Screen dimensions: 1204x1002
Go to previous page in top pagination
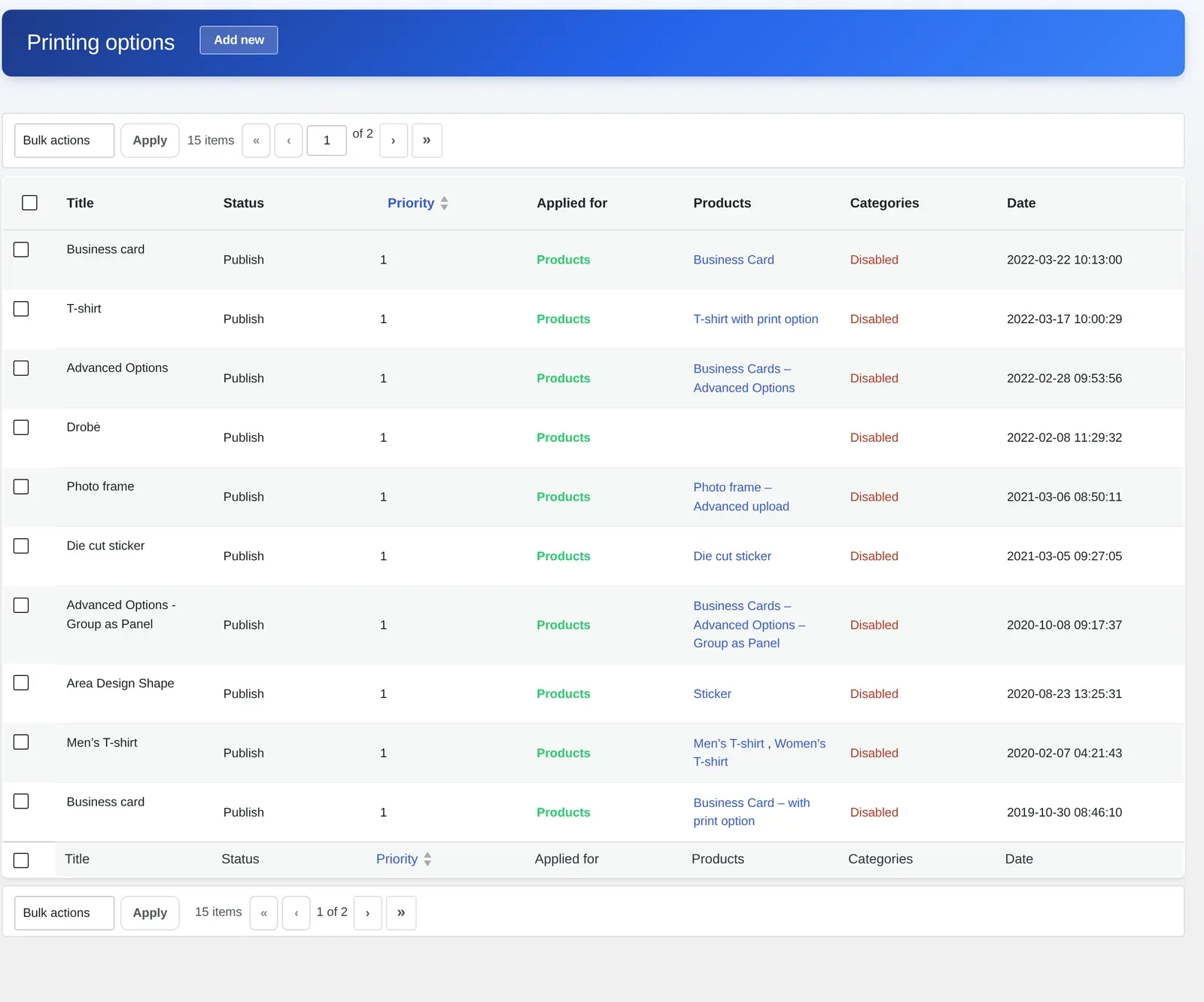288,141
